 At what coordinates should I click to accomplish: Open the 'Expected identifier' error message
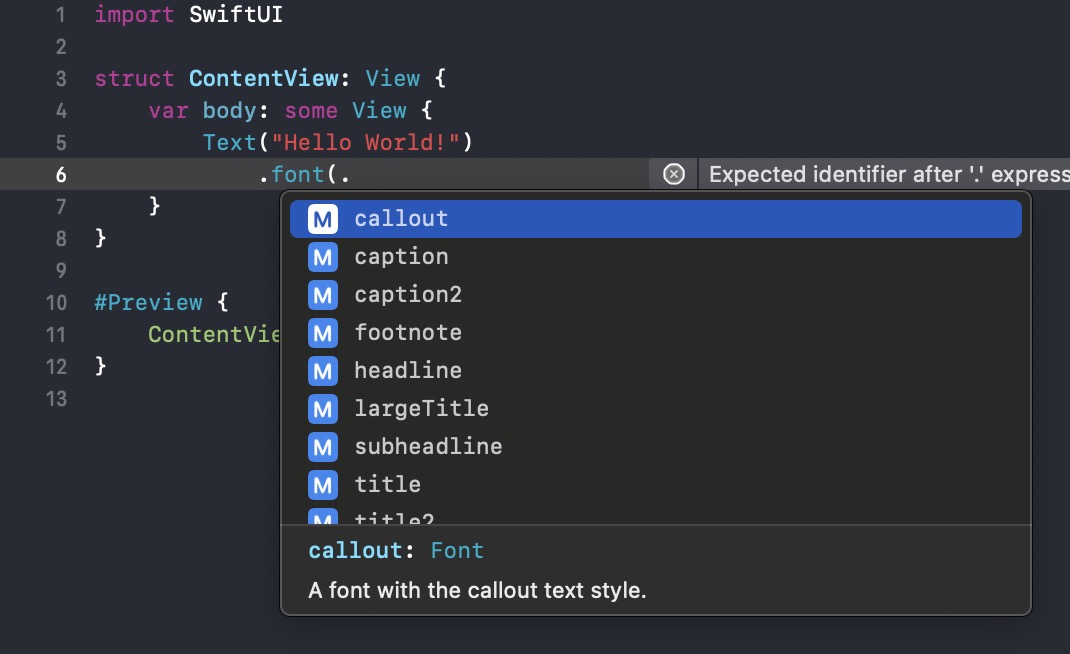[888, 174]
